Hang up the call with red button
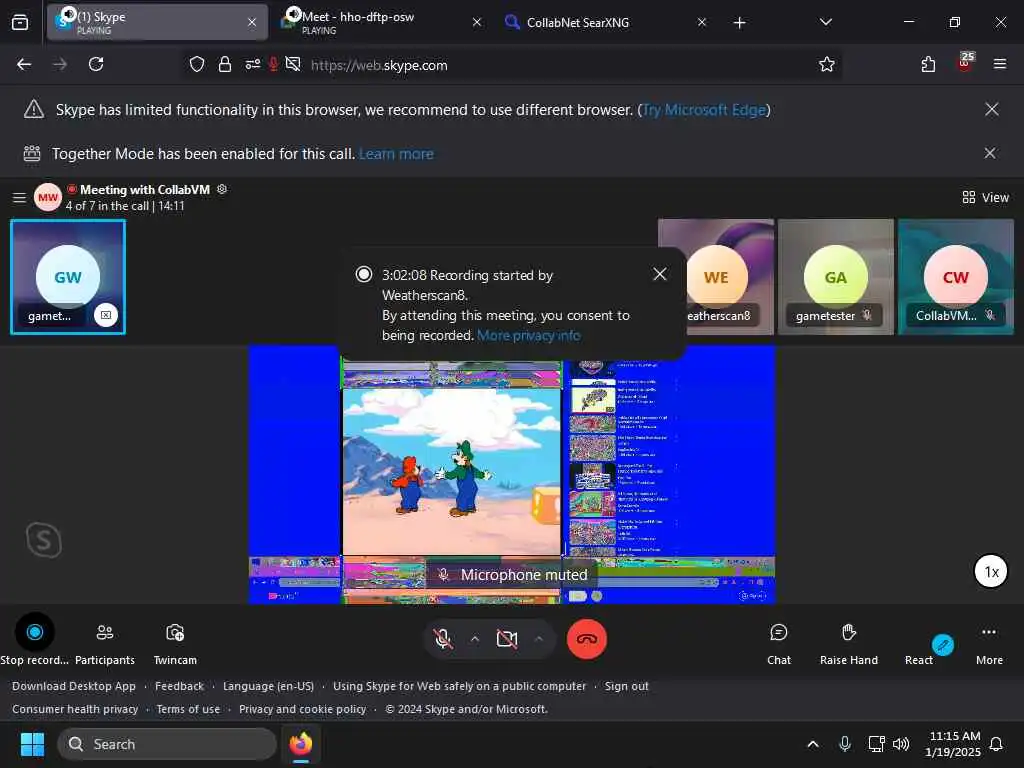 [x=586, y=639]
